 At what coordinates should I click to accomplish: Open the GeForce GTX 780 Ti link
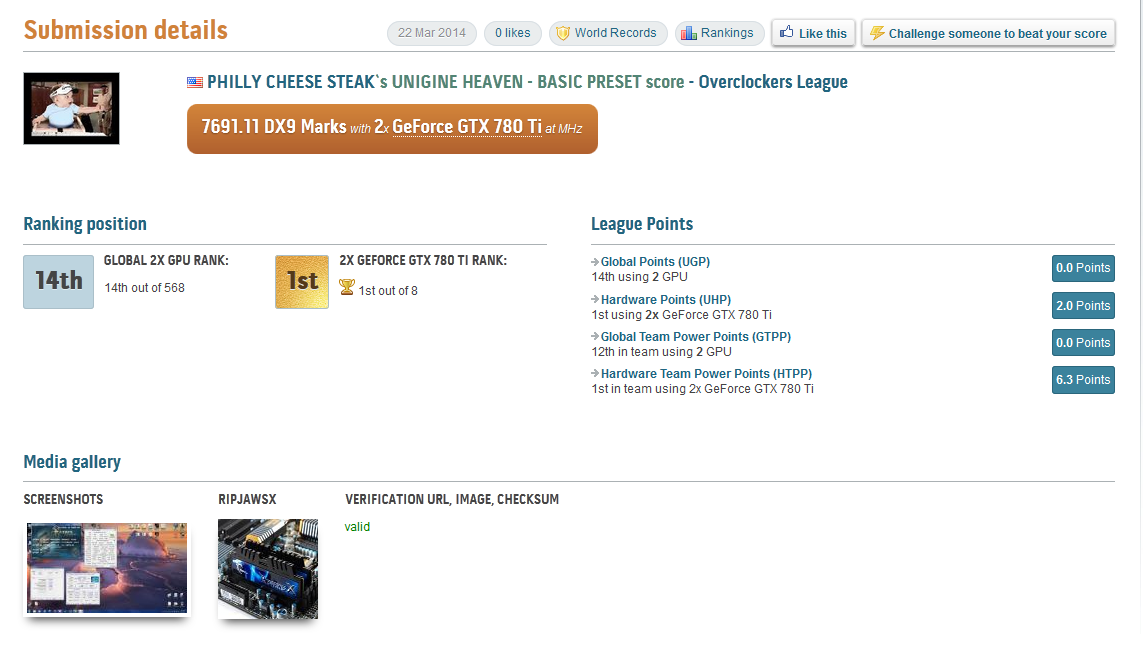tap(467, 127)
